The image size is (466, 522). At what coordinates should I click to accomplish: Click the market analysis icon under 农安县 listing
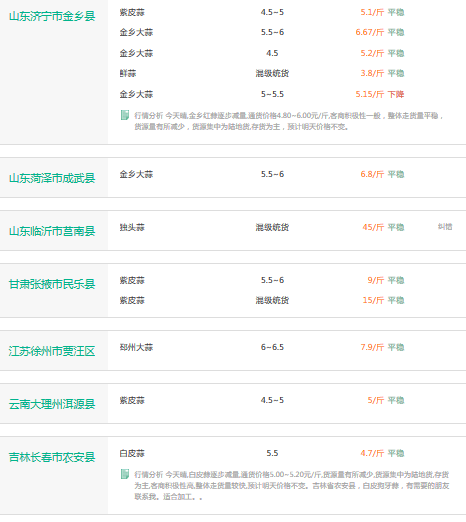[125, 474]
